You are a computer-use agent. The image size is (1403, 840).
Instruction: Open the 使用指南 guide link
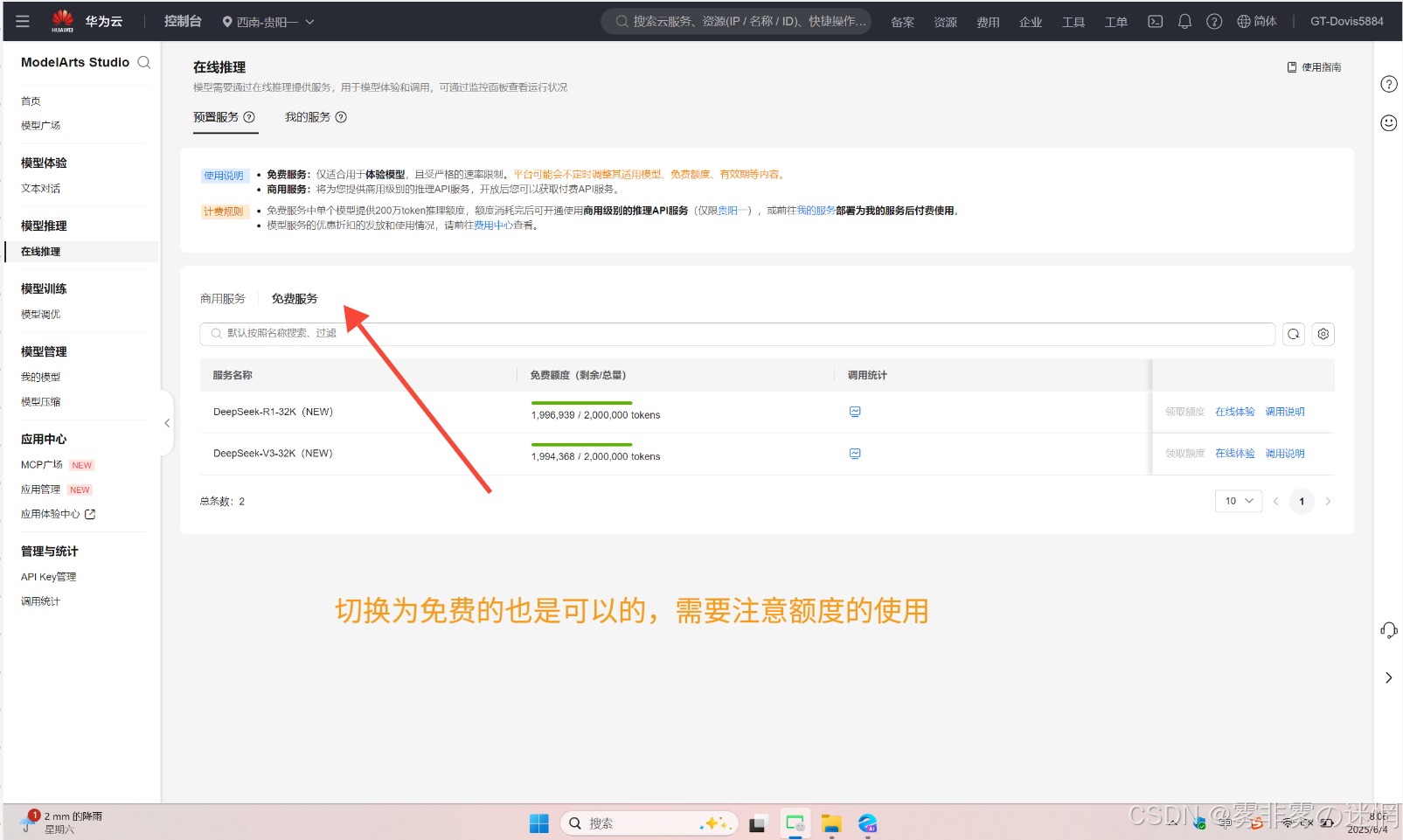(1314, 67)
